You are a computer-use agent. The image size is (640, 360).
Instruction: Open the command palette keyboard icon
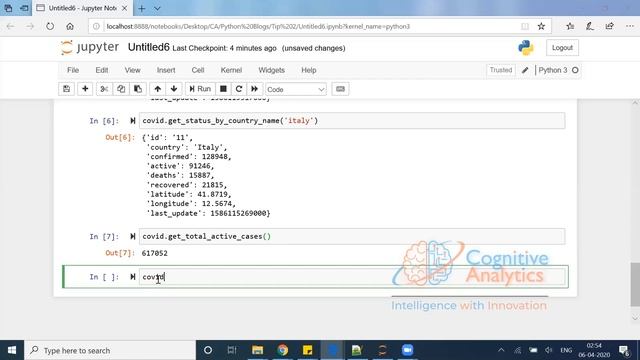point(340,89)
